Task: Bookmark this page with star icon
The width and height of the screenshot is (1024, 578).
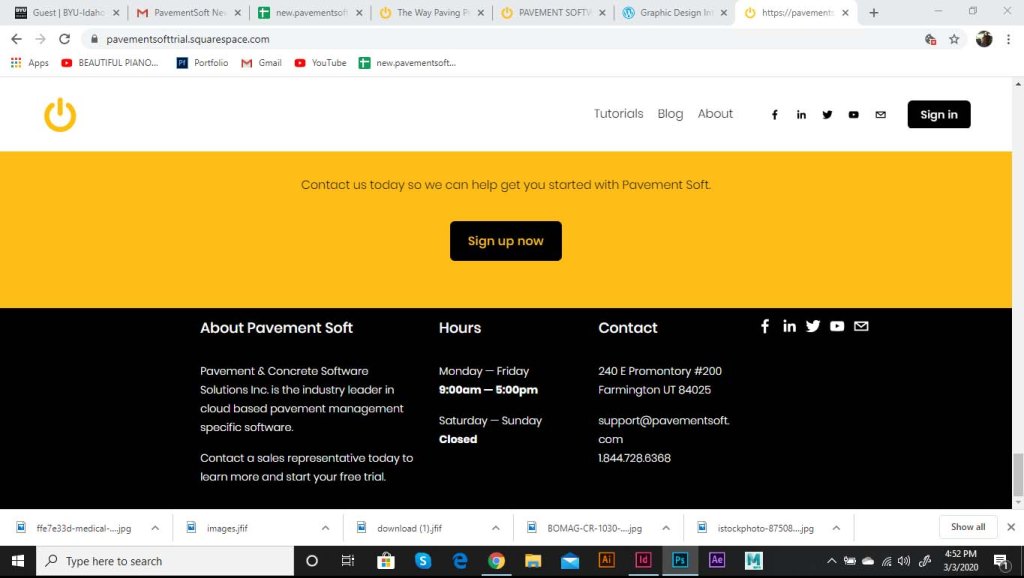Action: tap(954, 39)
